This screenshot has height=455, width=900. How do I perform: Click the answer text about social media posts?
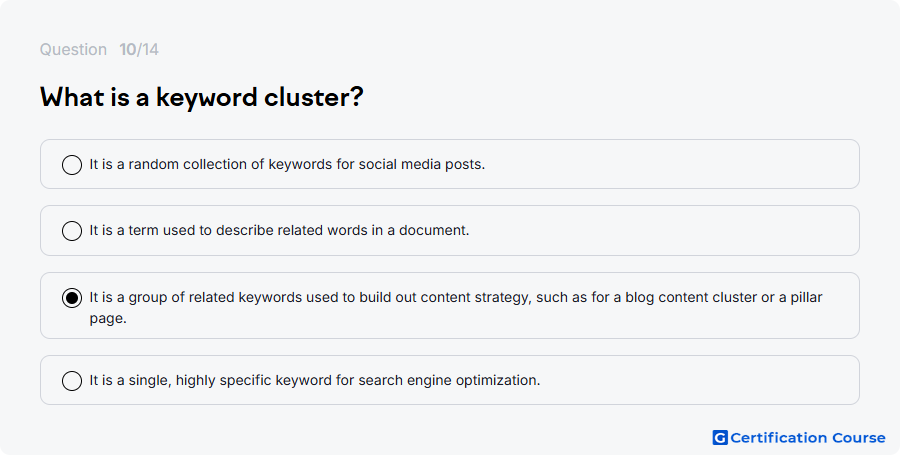tap(287, 164)
